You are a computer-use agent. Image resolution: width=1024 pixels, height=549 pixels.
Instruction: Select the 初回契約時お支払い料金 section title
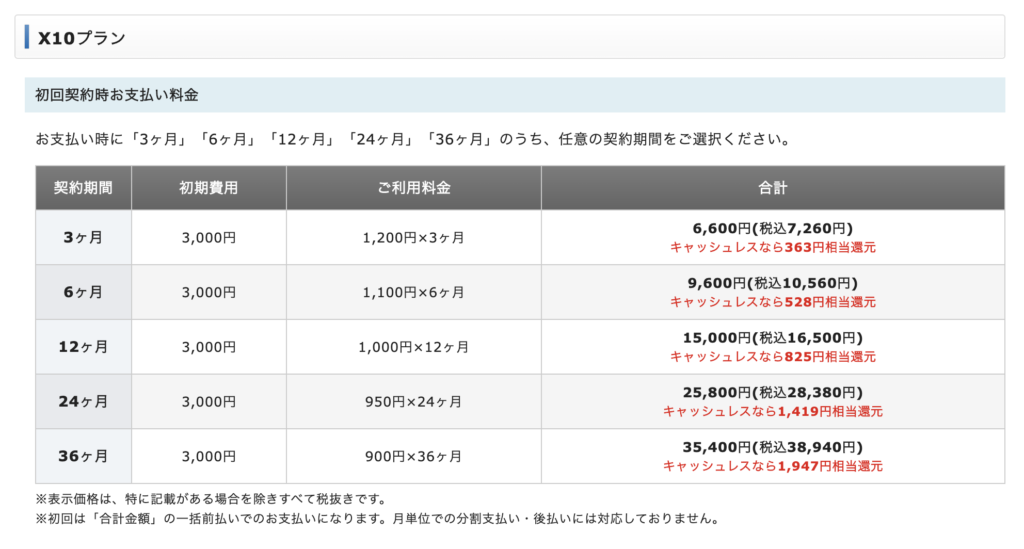coord(116,95)
